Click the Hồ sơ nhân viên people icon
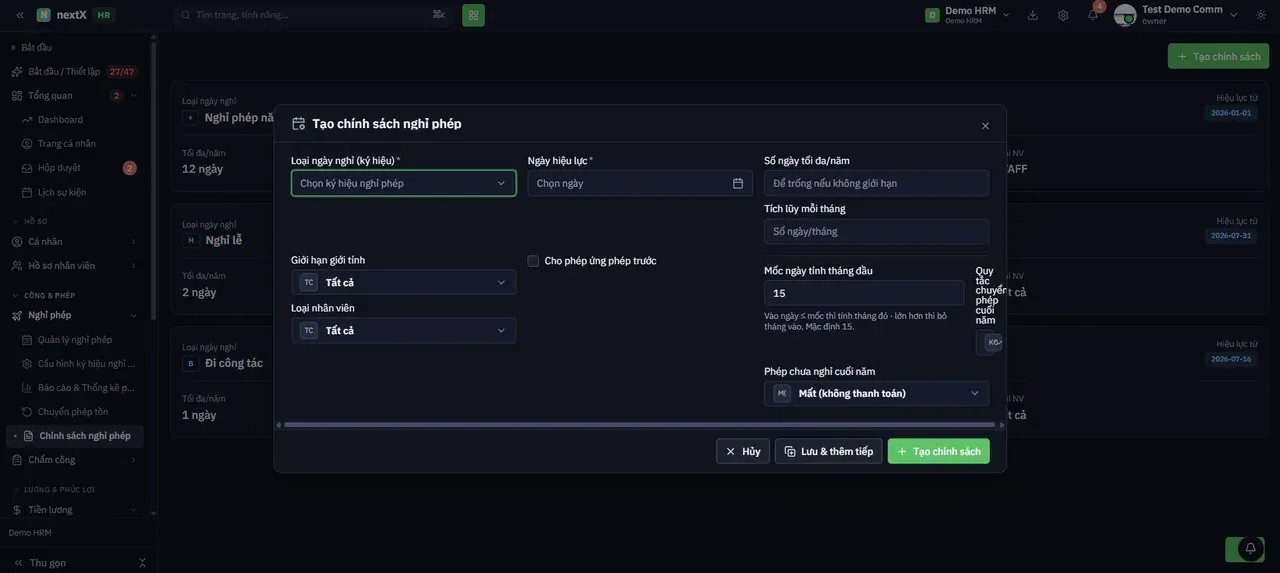This screenshot has height=573, width=1280. coord(17,266)
